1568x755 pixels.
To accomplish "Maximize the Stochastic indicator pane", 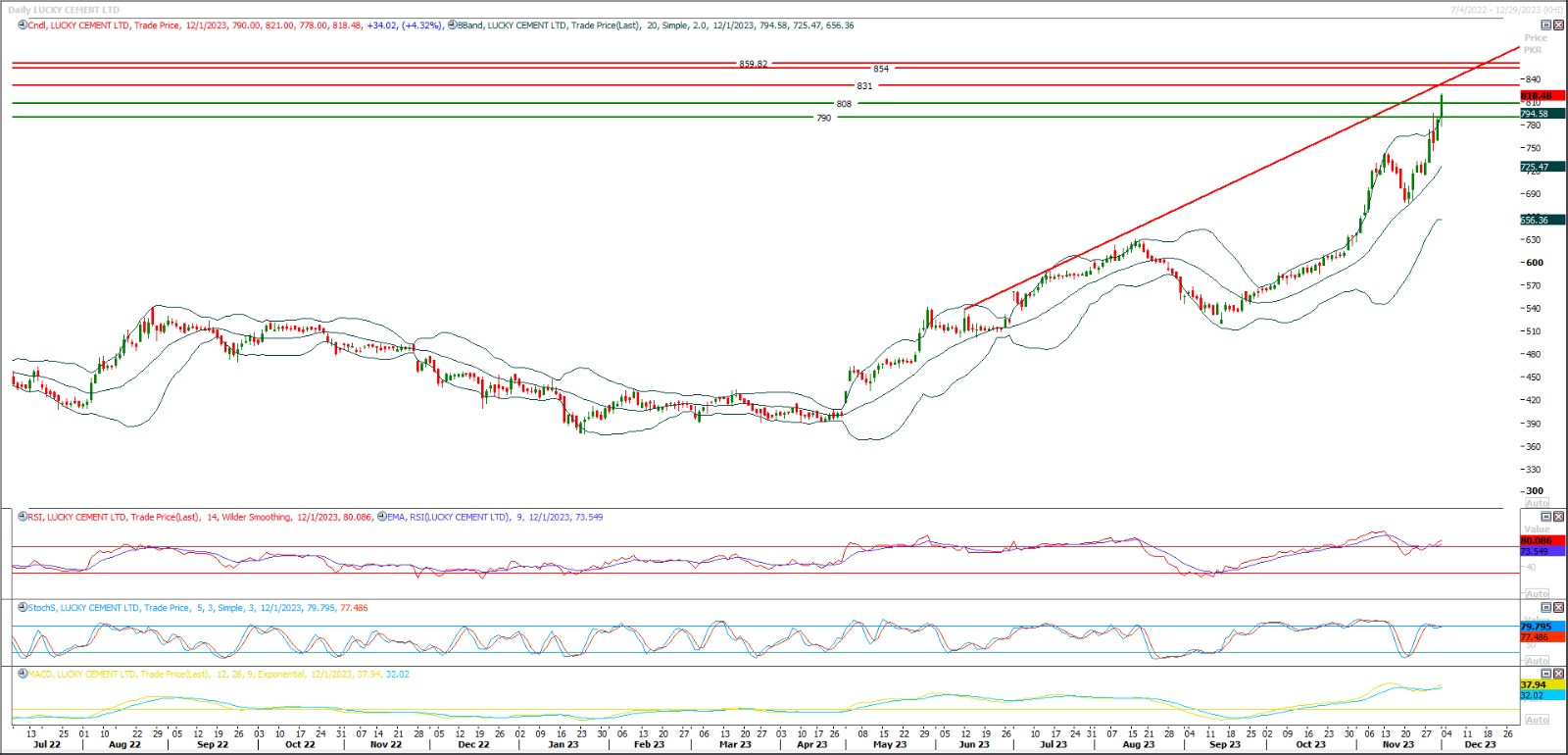I will coord(1546,608).
